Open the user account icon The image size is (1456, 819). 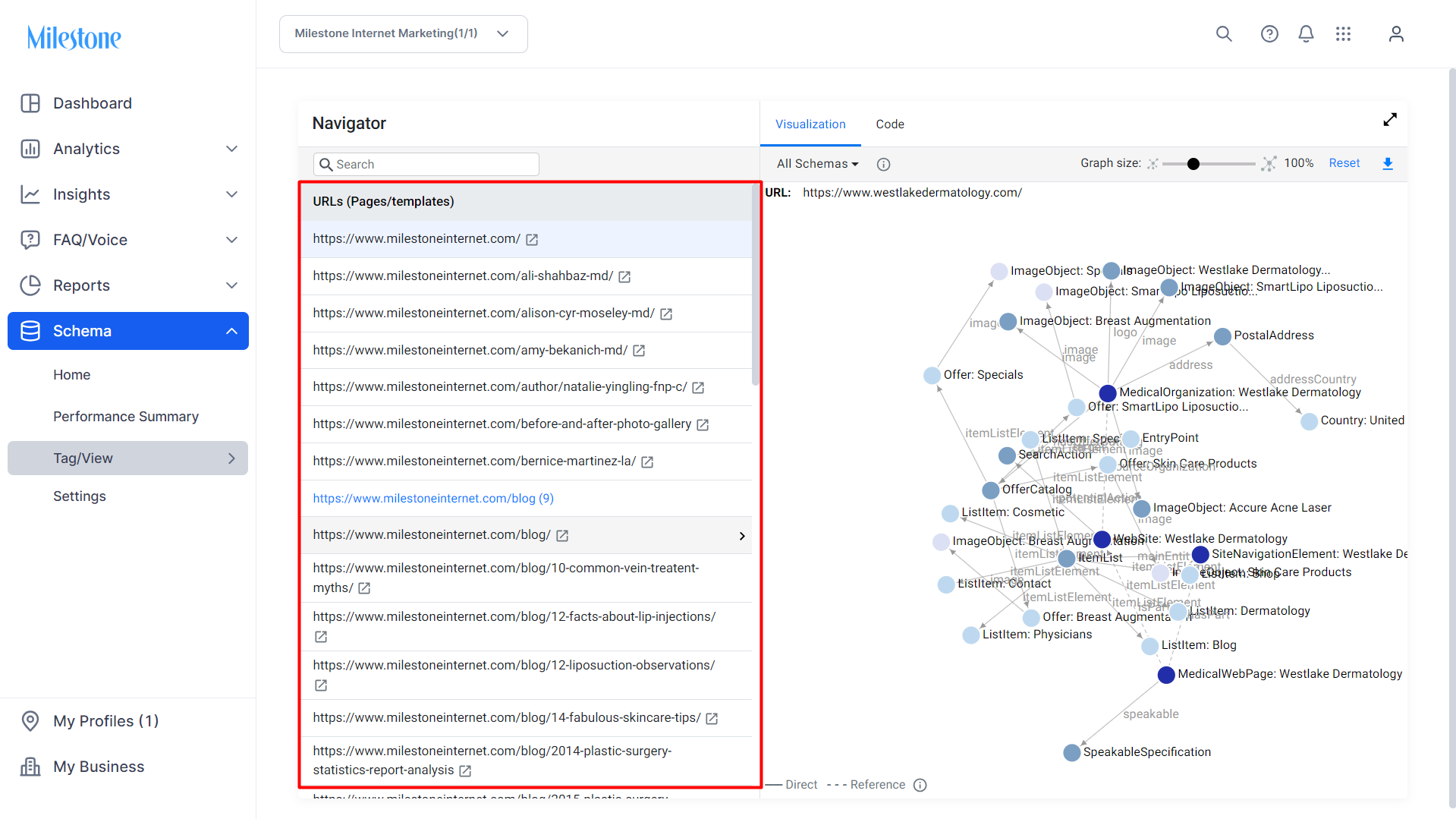(x=1396, y=34)
